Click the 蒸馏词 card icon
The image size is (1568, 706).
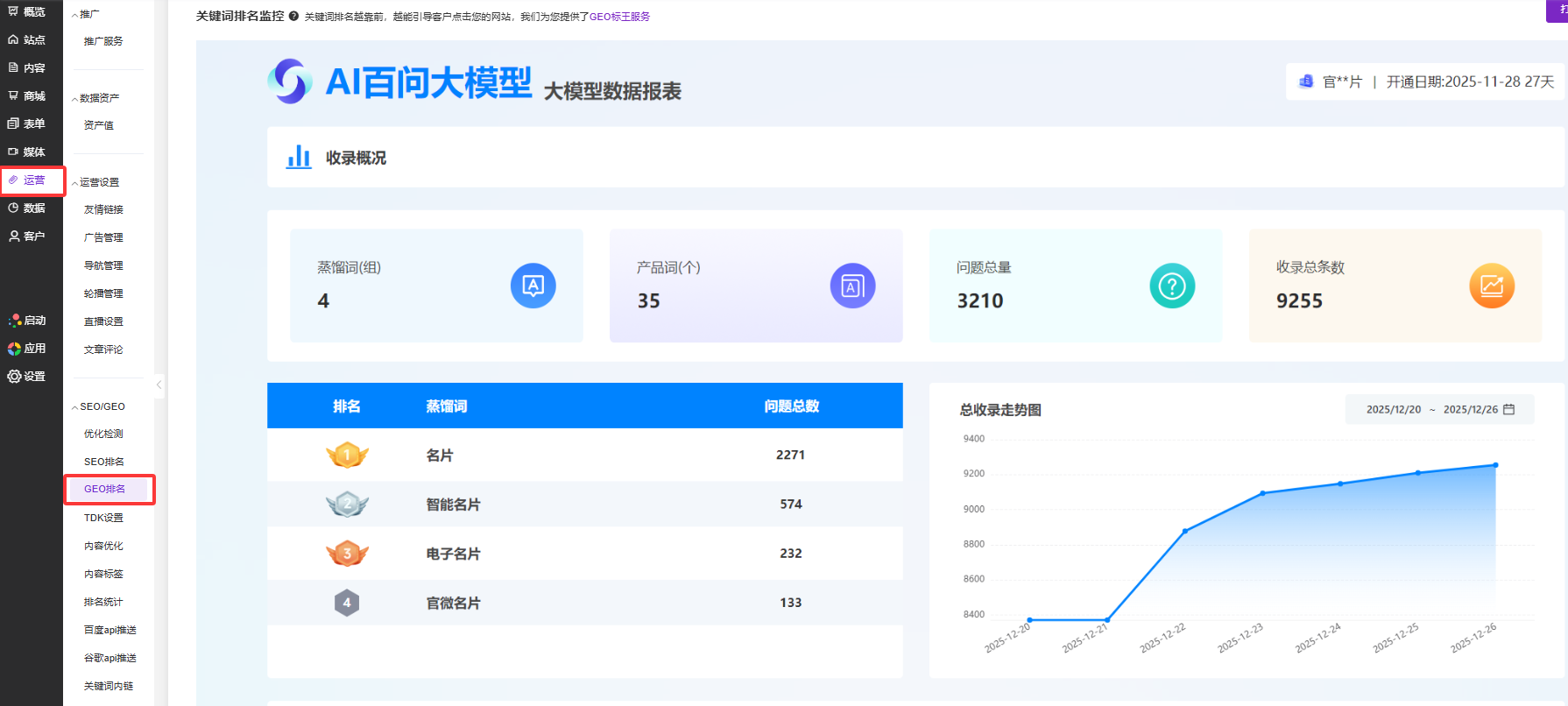(533, 286)
